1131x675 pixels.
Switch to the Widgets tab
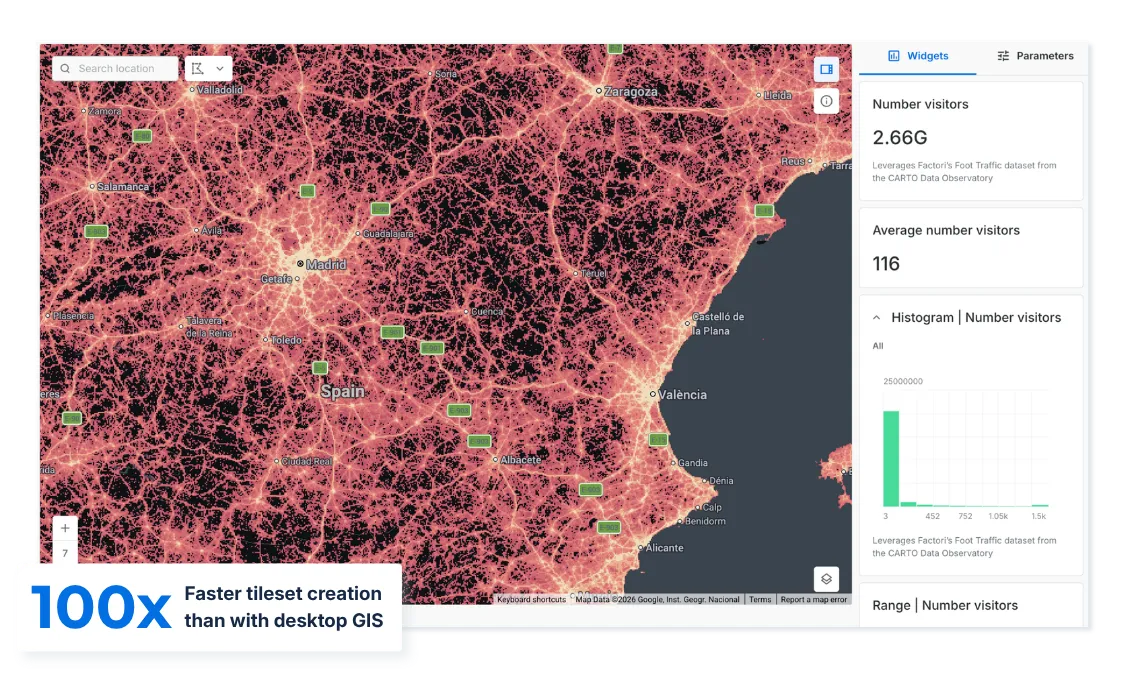coord(917,56)
